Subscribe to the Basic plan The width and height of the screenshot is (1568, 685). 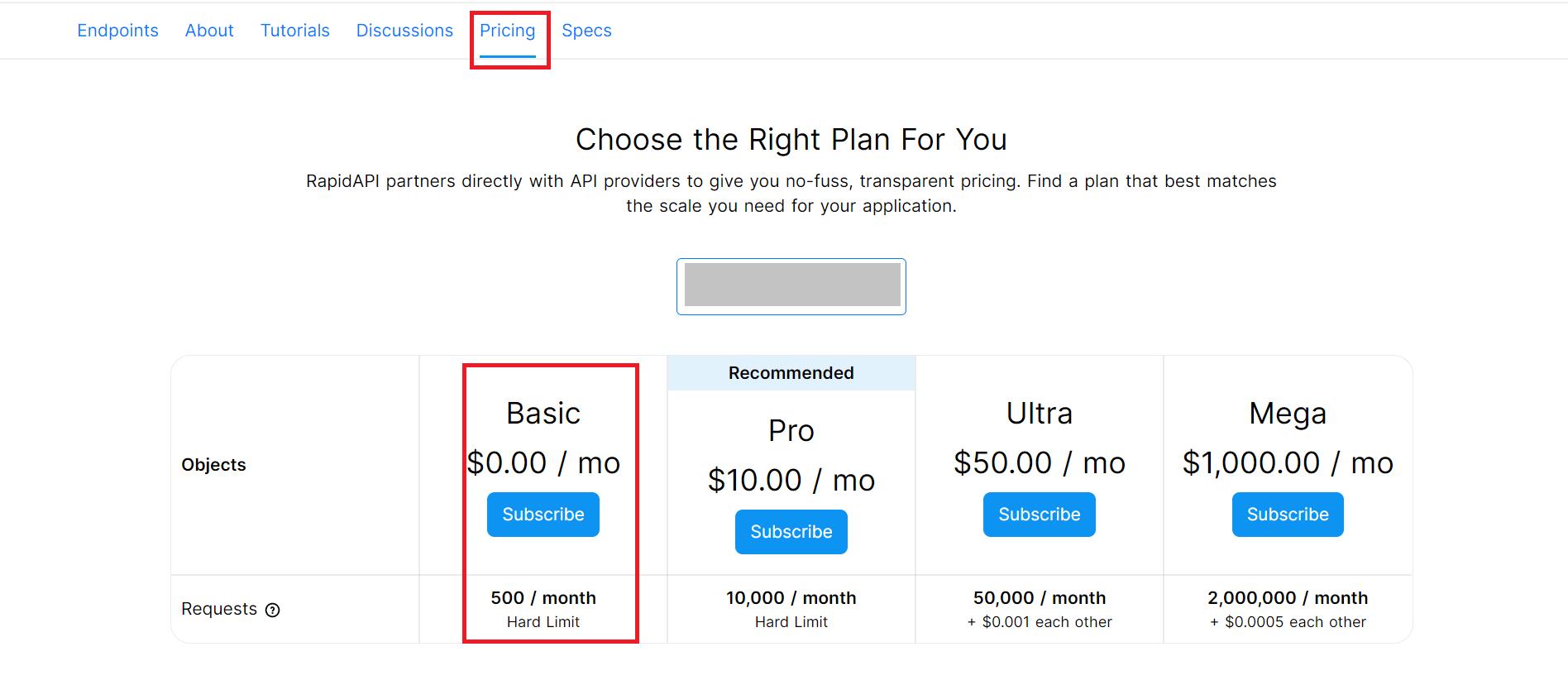click(x=543, y=515)
